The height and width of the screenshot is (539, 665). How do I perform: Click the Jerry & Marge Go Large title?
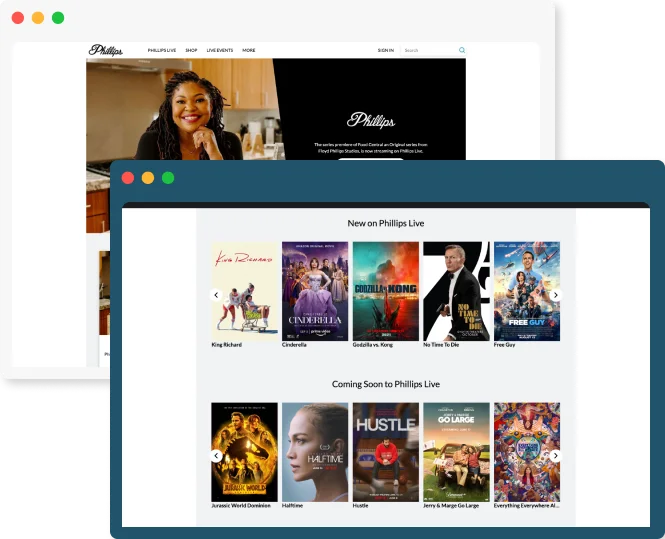click(x=451, y=505)
